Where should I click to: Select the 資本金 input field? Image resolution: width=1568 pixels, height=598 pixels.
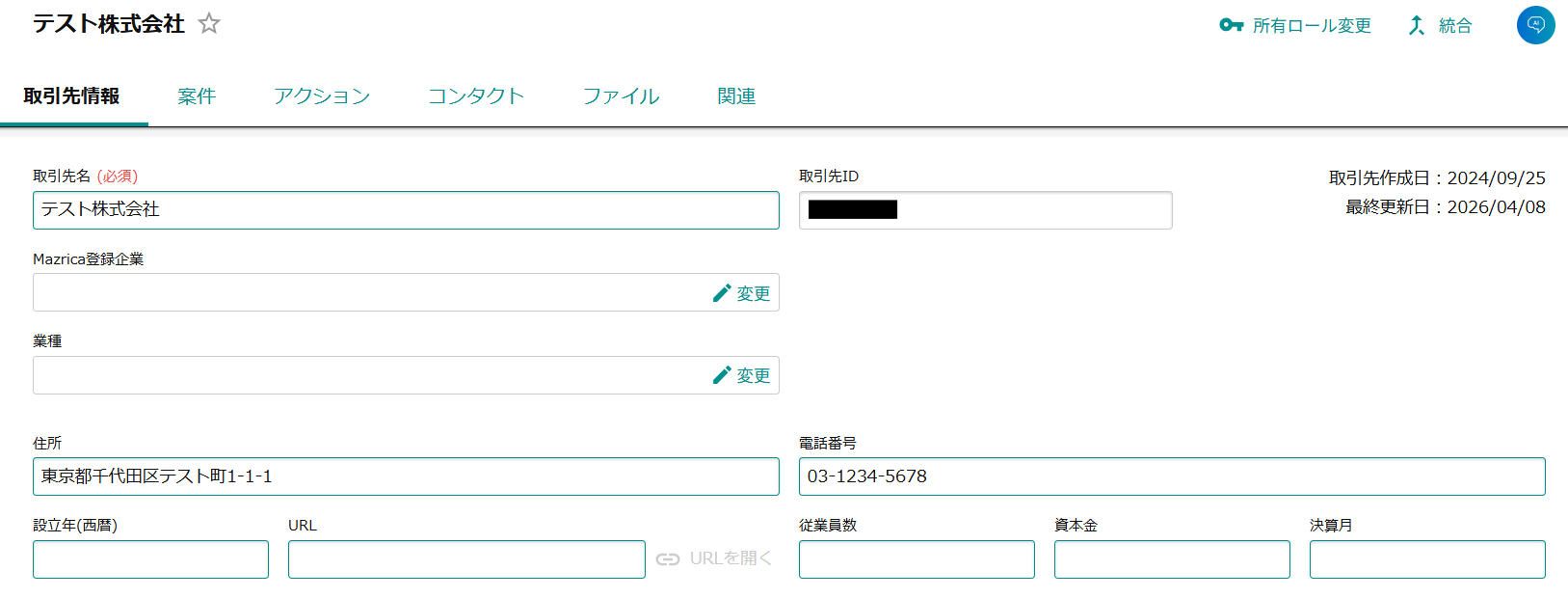pos(1172,559)
